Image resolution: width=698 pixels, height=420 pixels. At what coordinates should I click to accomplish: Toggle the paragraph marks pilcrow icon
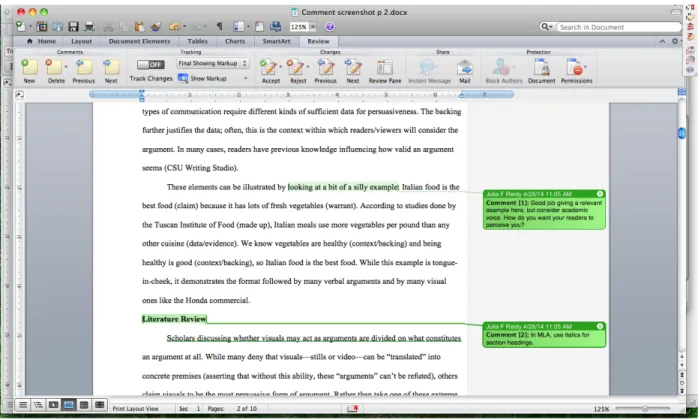pos(219,27)
